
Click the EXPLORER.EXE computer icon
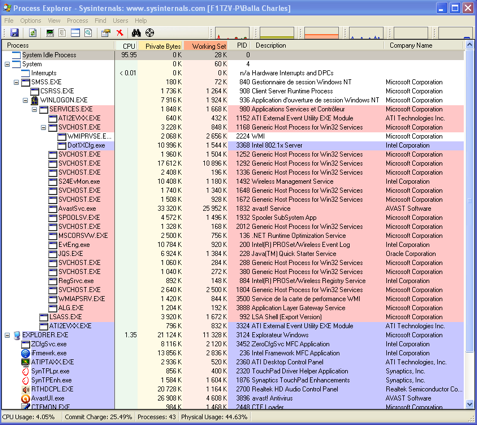point(17,335)
